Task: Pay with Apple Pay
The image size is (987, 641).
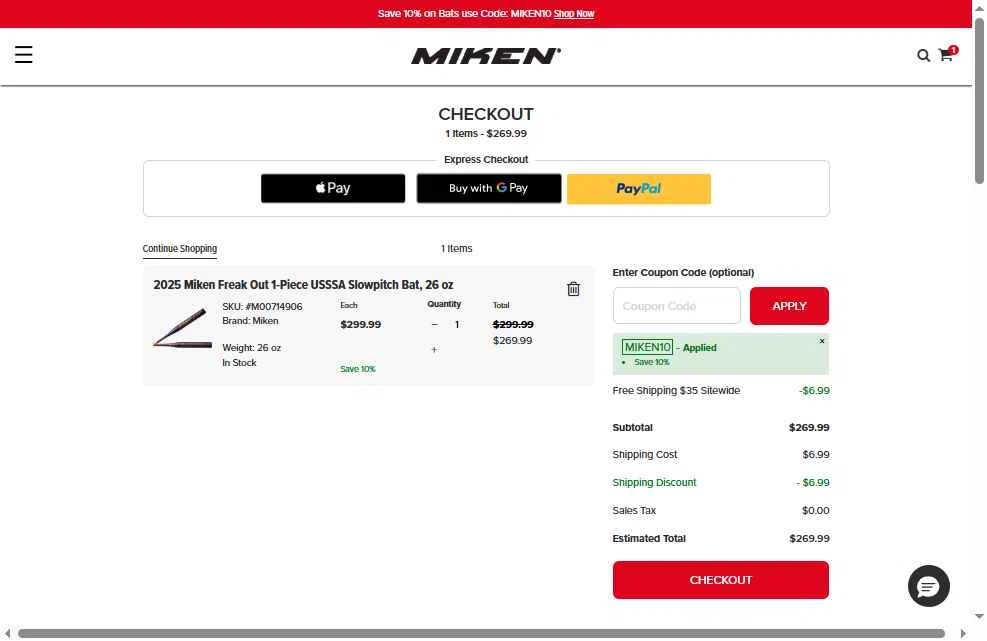Action: (x=333, y=188)
